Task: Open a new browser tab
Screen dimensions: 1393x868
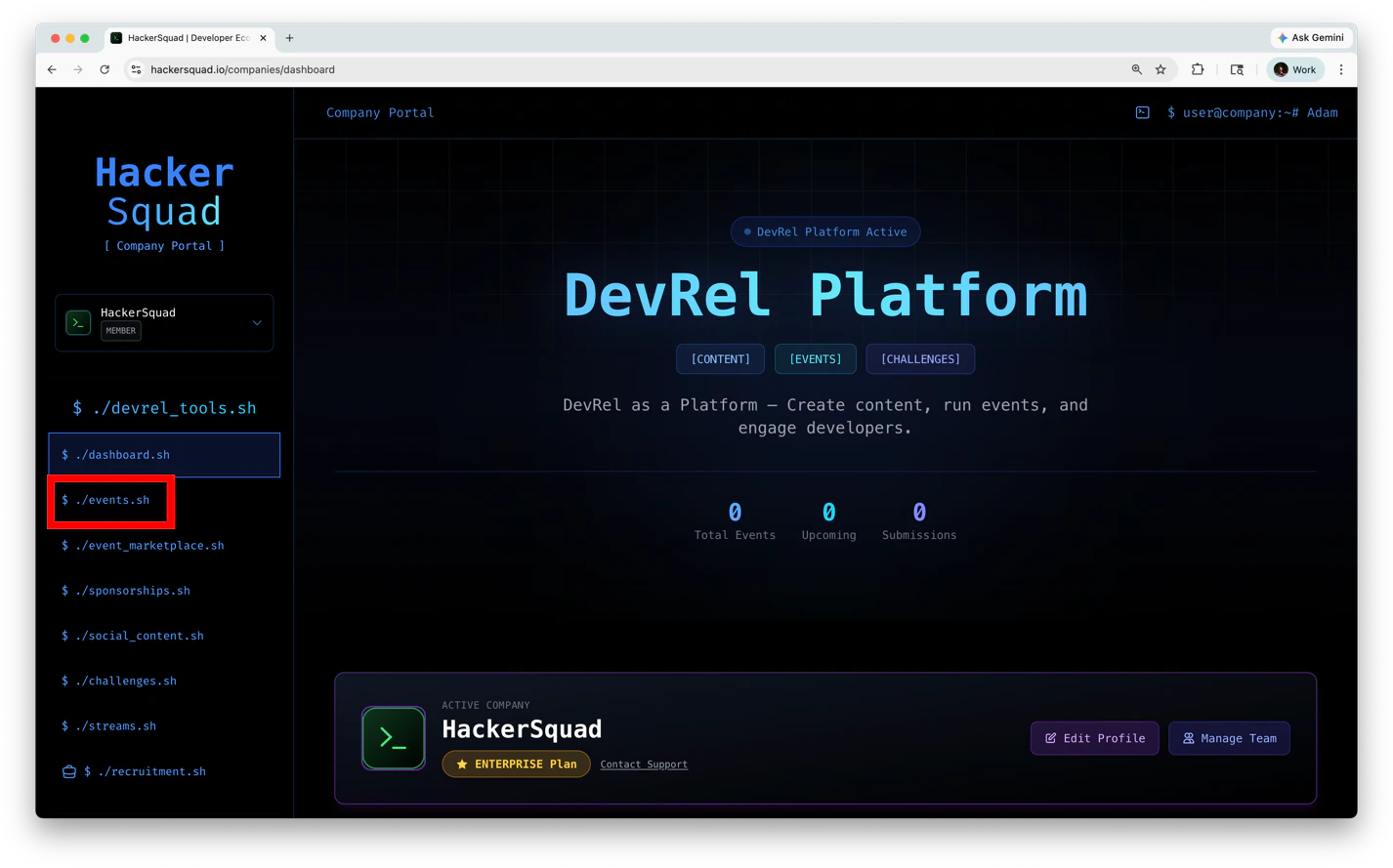Action: pyautogui.click(x=289, y=38)
